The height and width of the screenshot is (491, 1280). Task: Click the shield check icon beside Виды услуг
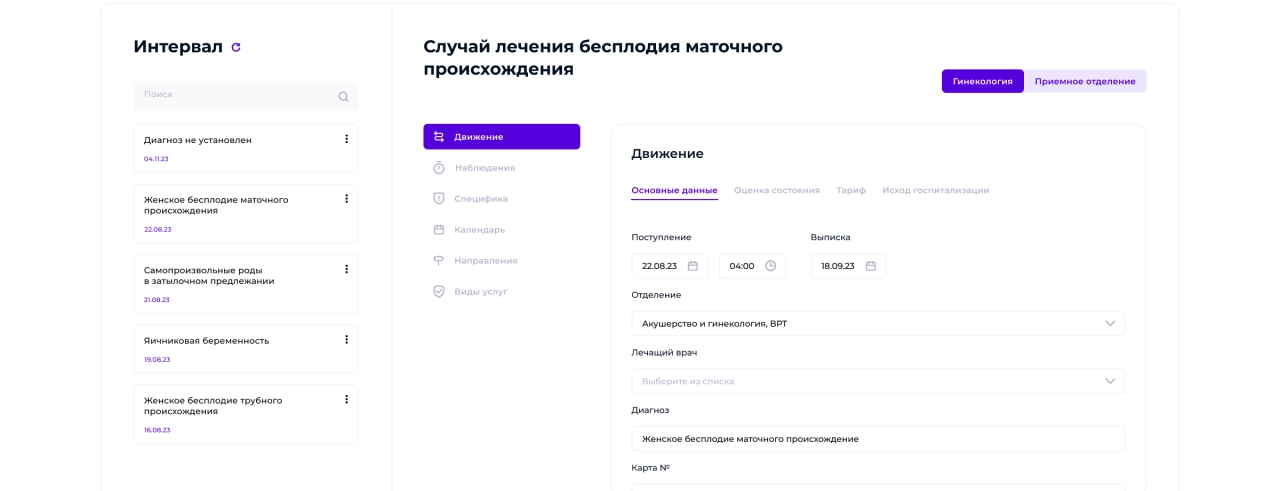point(438,292)
